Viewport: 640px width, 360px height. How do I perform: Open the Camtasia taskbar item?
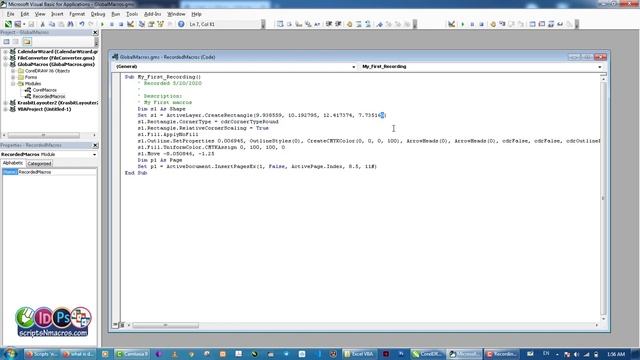[x=132, y=354]
